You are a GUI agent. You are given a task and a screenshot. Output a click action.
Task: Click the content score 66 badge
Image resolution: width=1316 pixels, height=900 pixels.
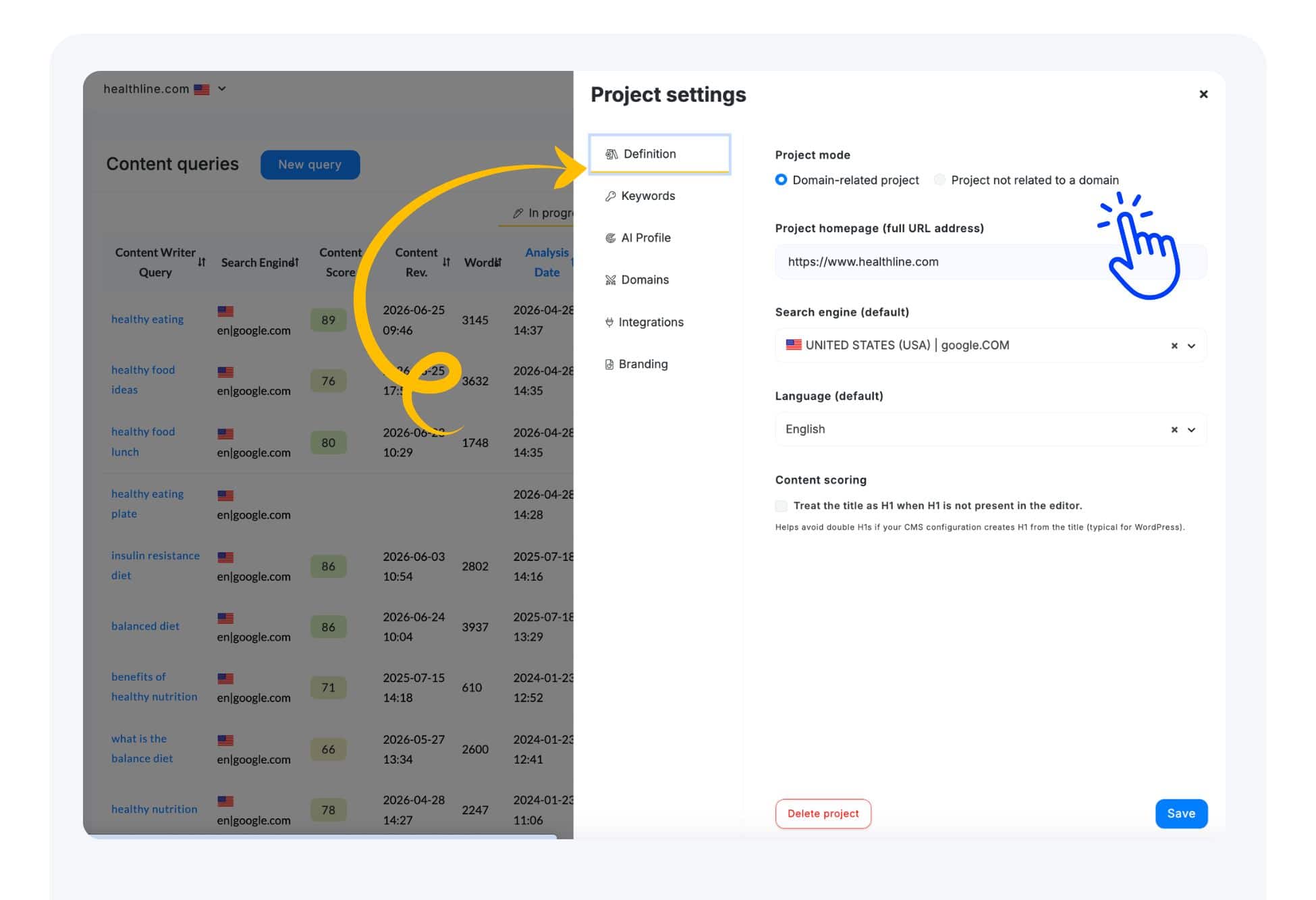[x=328, y=749]
